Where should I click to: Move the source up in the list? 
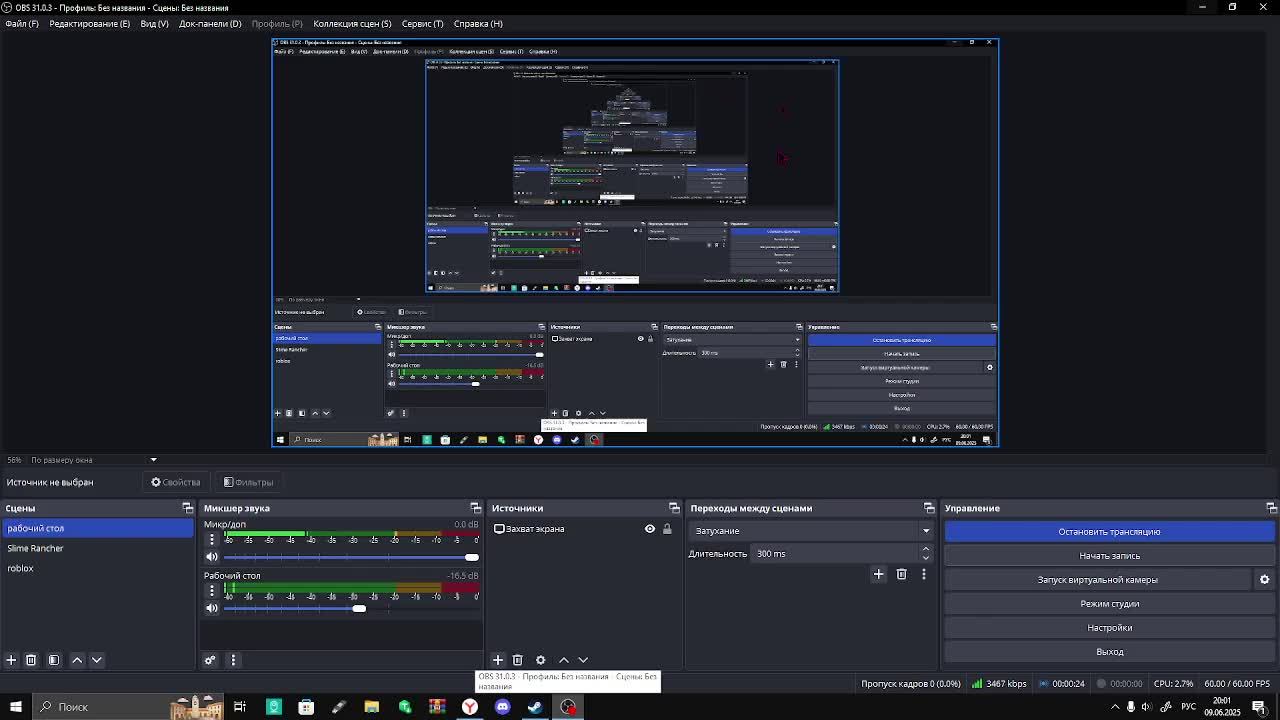click(564, 660)
